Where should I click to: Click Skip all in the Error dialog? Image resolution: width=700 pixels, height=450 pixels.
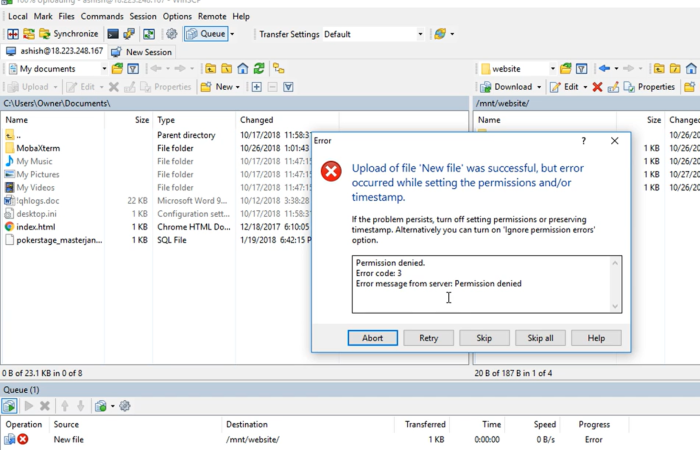(540, 338)
